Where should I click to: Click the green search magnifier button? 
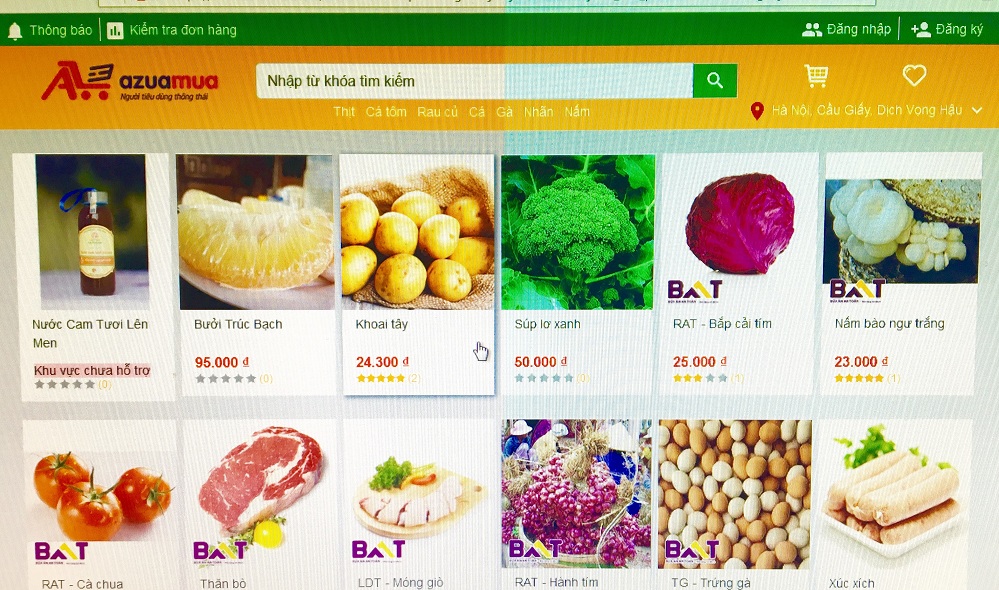(715, 80)
